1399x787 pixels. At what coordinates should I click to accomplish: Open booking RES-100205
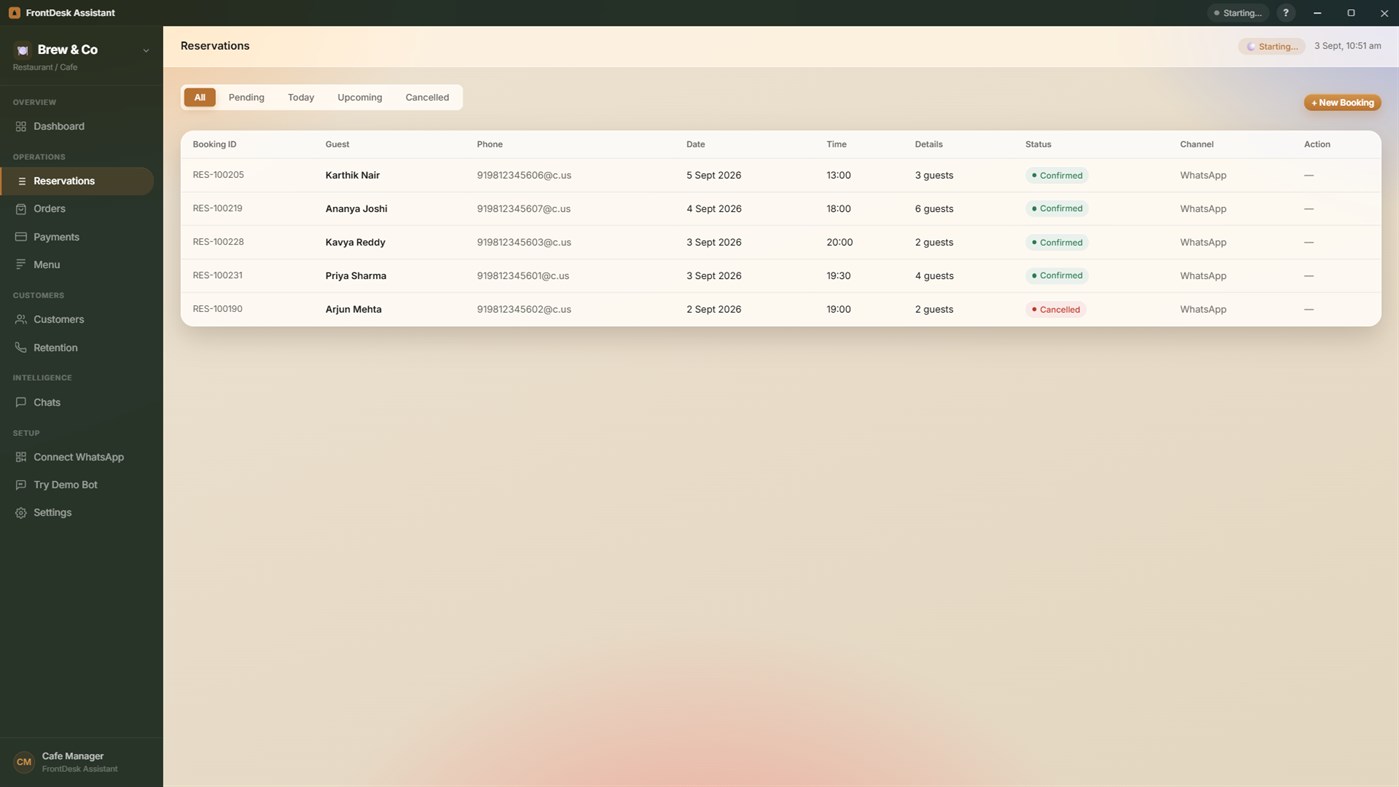218,175
